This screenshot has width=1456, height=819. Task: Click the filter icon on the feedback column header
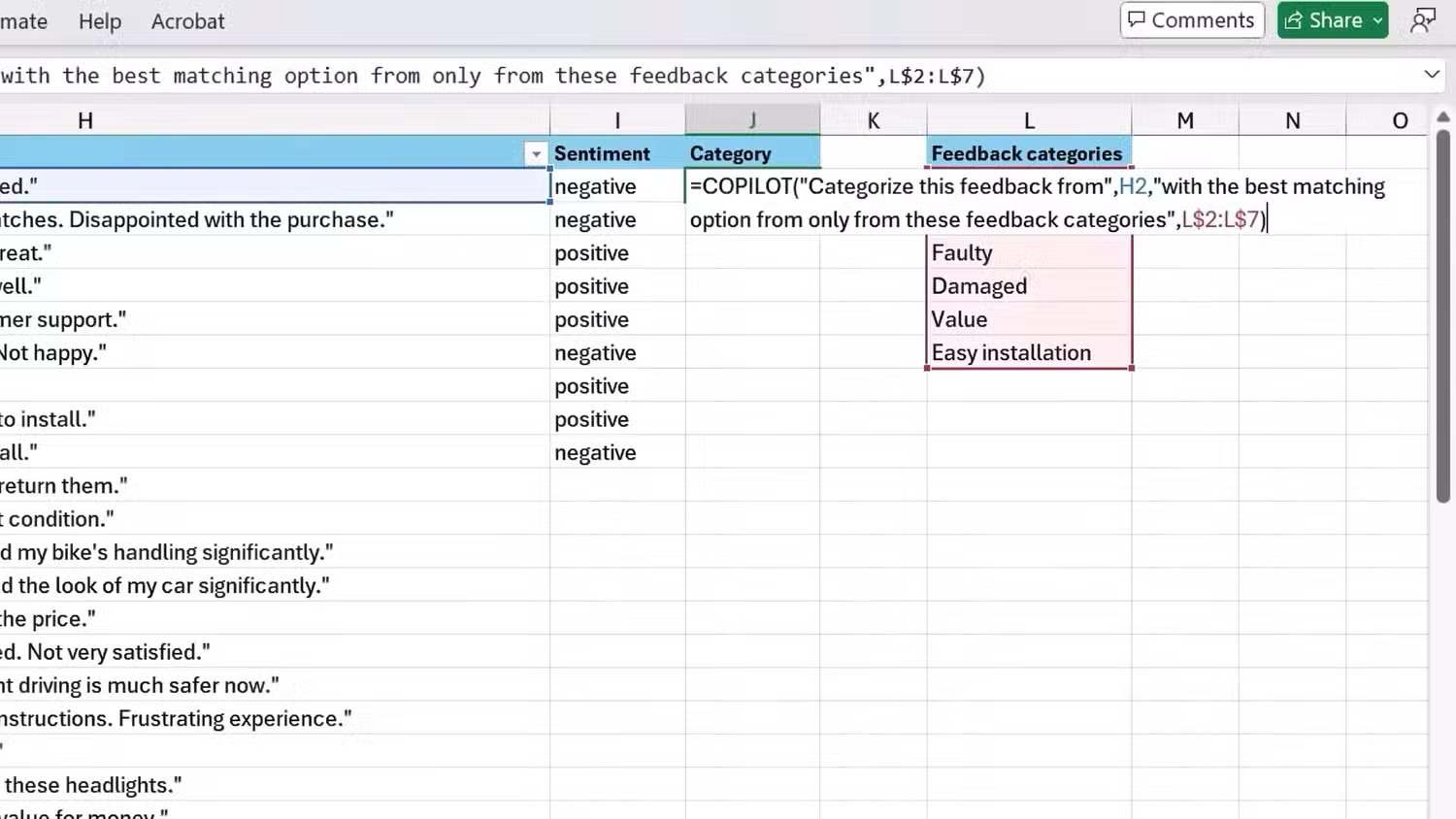[536, 153]
